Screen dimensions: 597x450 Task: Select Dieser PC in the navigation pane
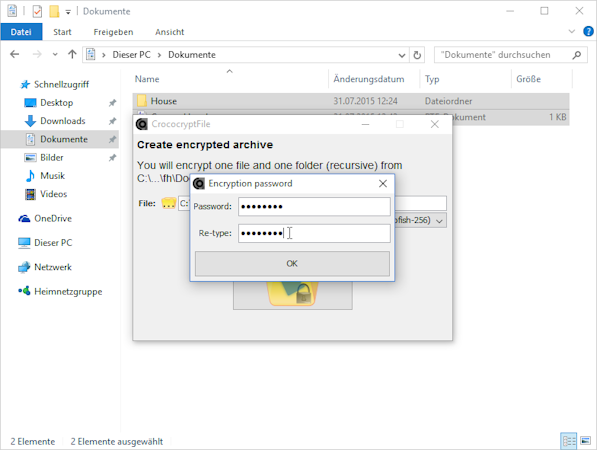tap(53, 243)
